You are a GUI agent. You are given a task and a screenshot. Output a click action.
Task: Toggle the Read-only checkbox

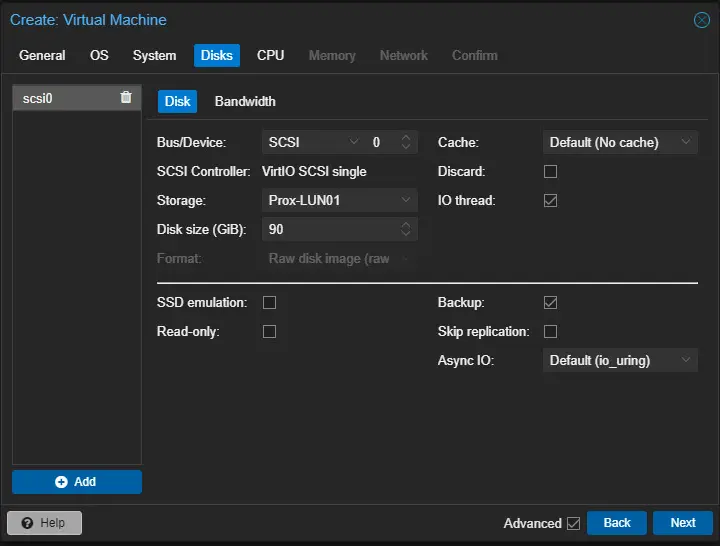(269, 332)
